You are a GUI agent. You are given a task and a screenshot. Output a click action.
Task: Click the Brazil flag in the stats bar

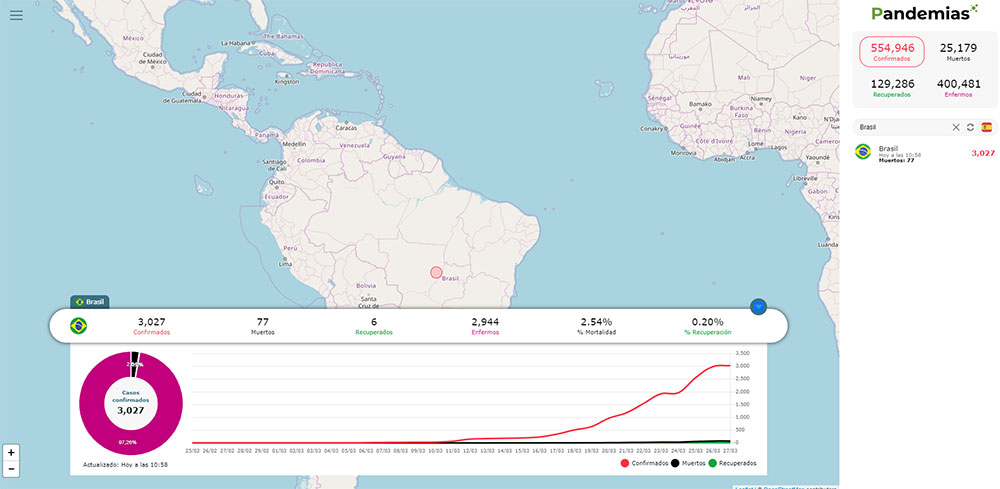click(x=78, y=325)
